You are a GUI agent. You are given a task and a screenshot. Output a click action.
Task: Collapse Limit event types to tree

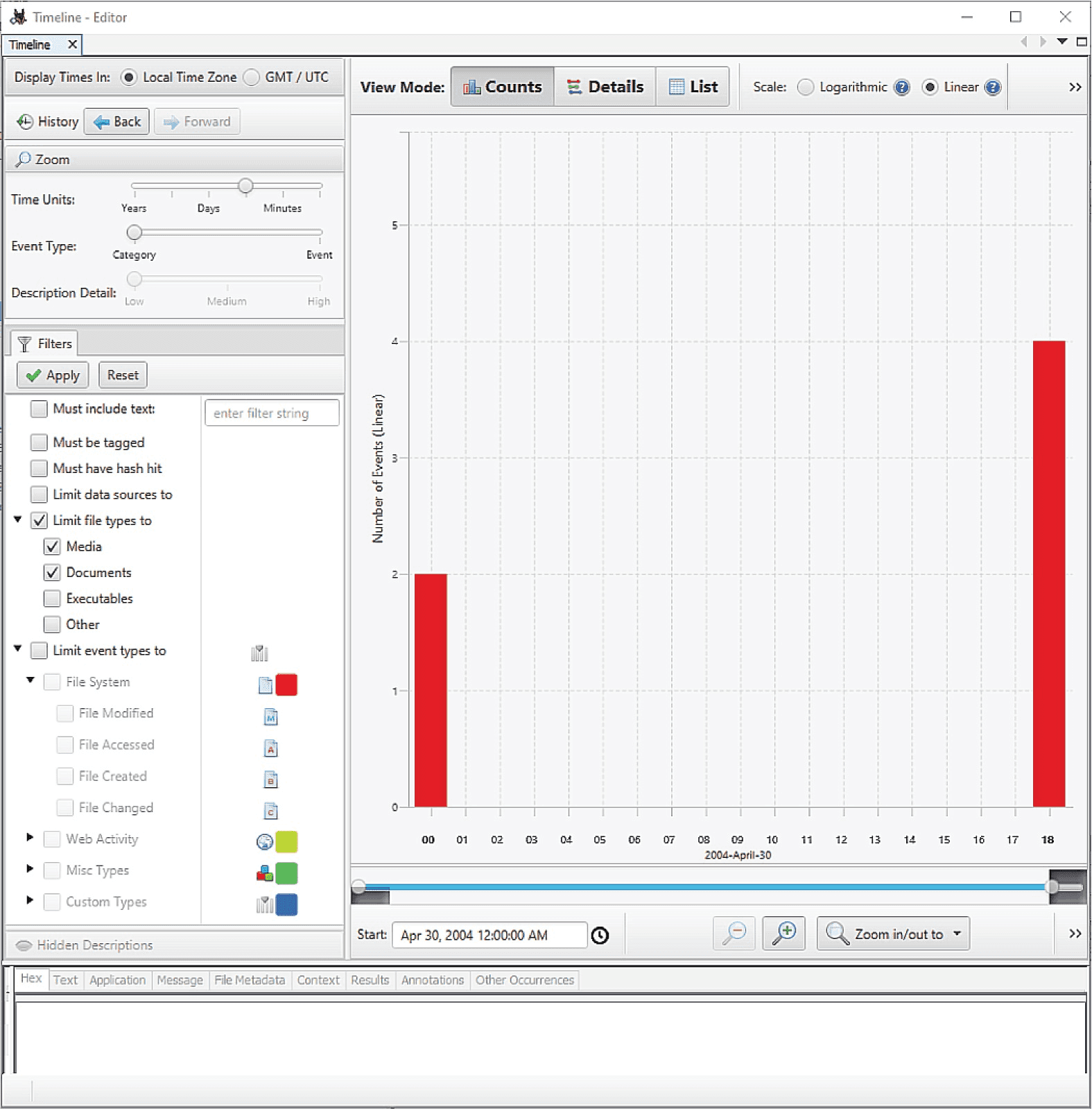click(18, 649)
